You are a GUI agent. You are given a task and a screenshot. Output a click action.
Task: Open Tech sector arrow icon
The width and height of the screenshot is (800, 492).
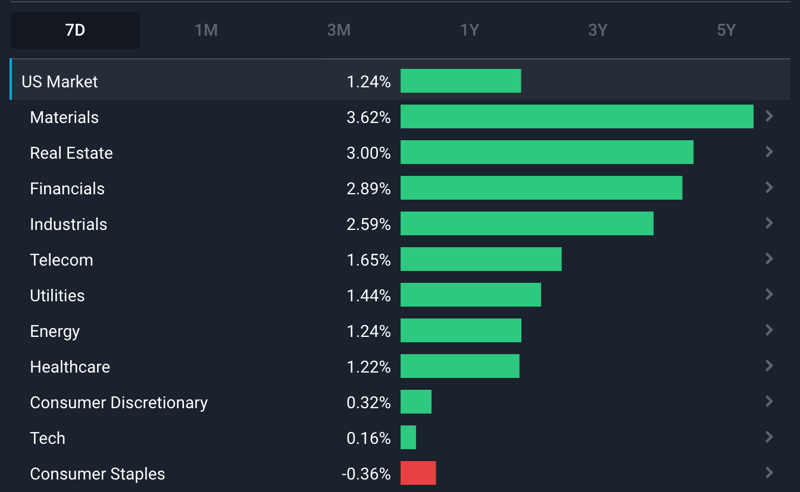[x=769, y=437]
